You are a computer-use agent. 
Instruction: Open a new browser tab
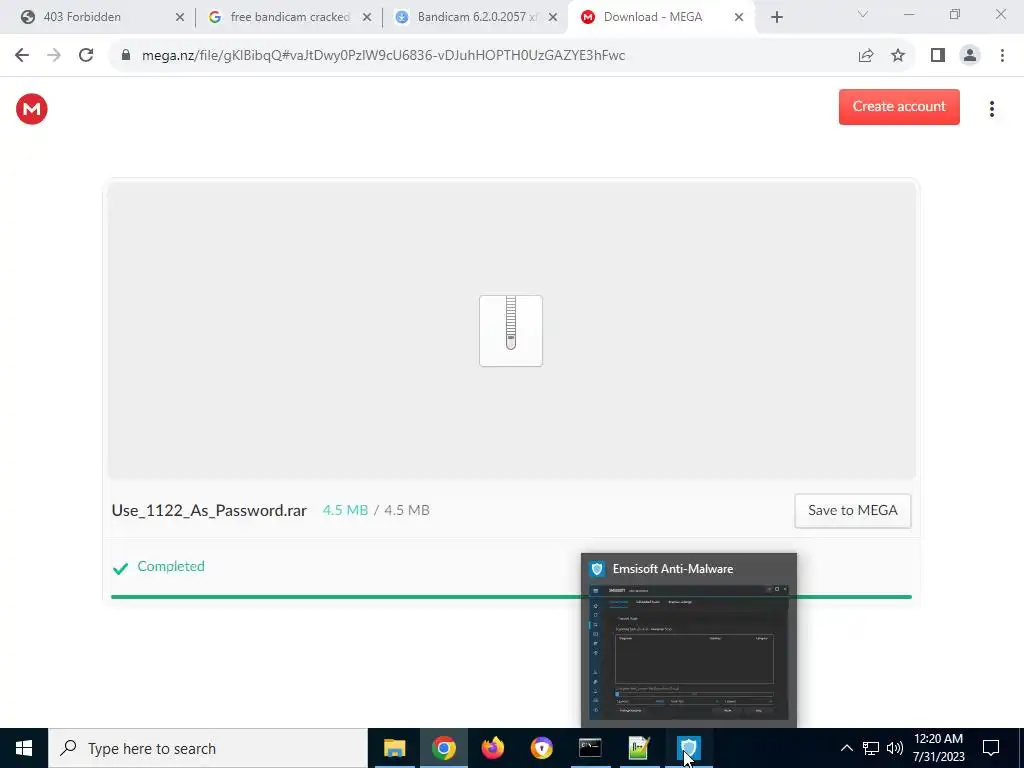tap(776, 17)
